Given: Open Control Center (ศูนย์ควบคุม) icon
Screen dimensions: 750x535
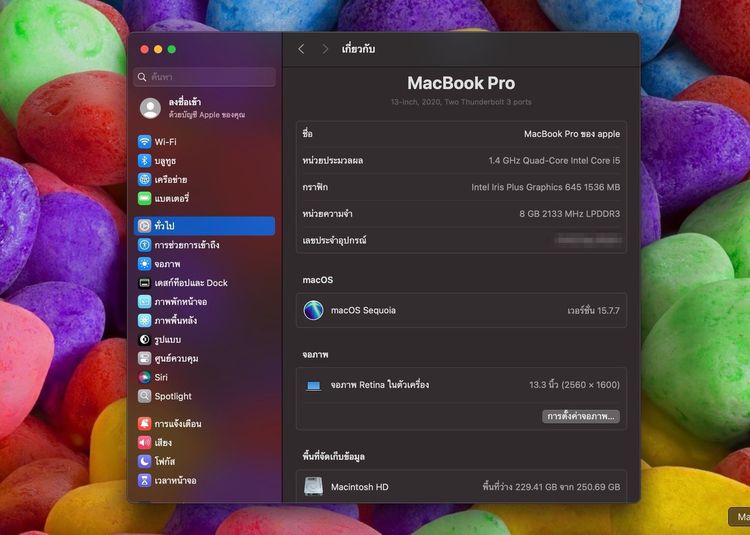Looking at the screenshot, I should click(144, 358).
